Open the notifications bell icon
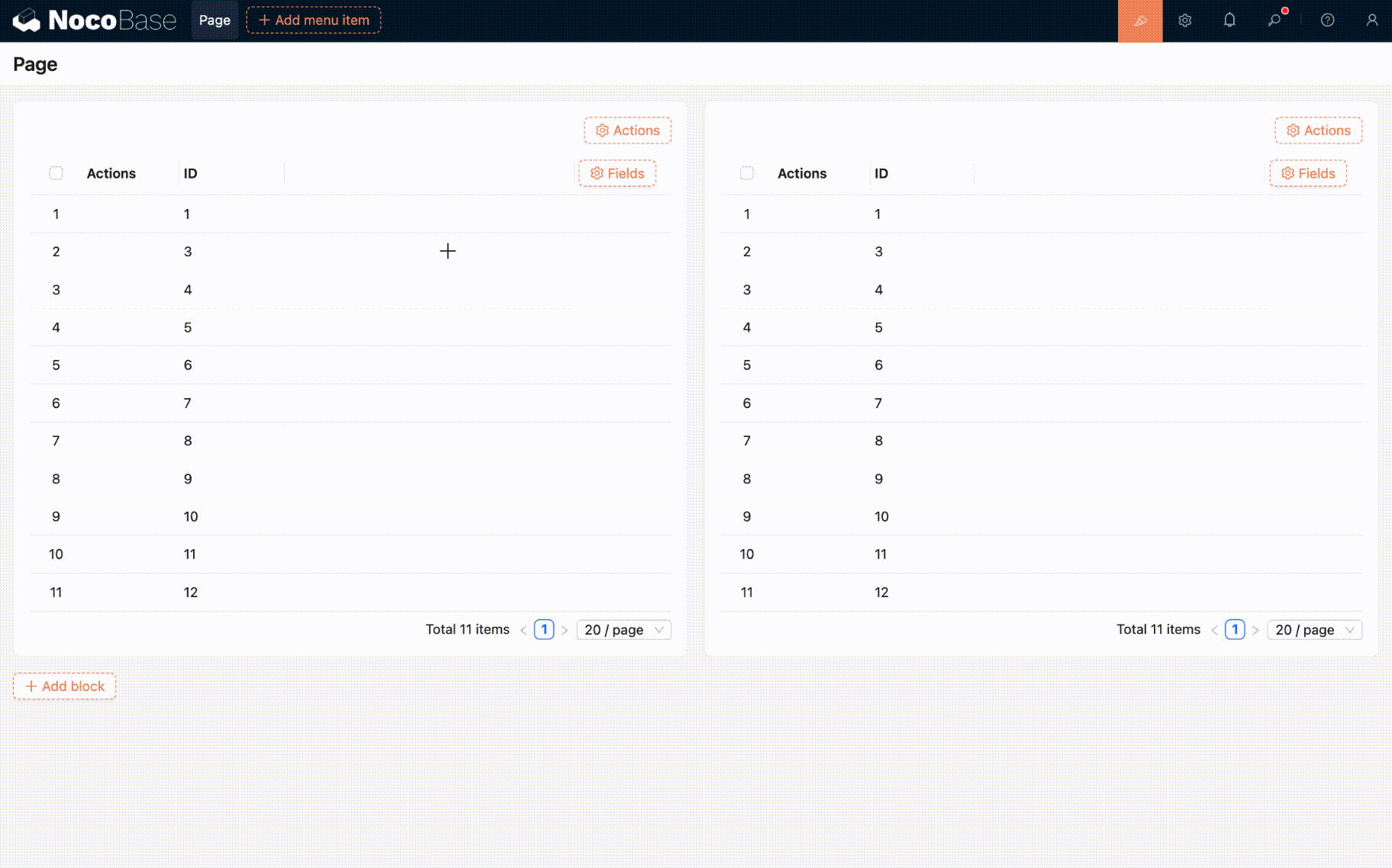The image size is (1392, 868). [x=1229, y=21]
